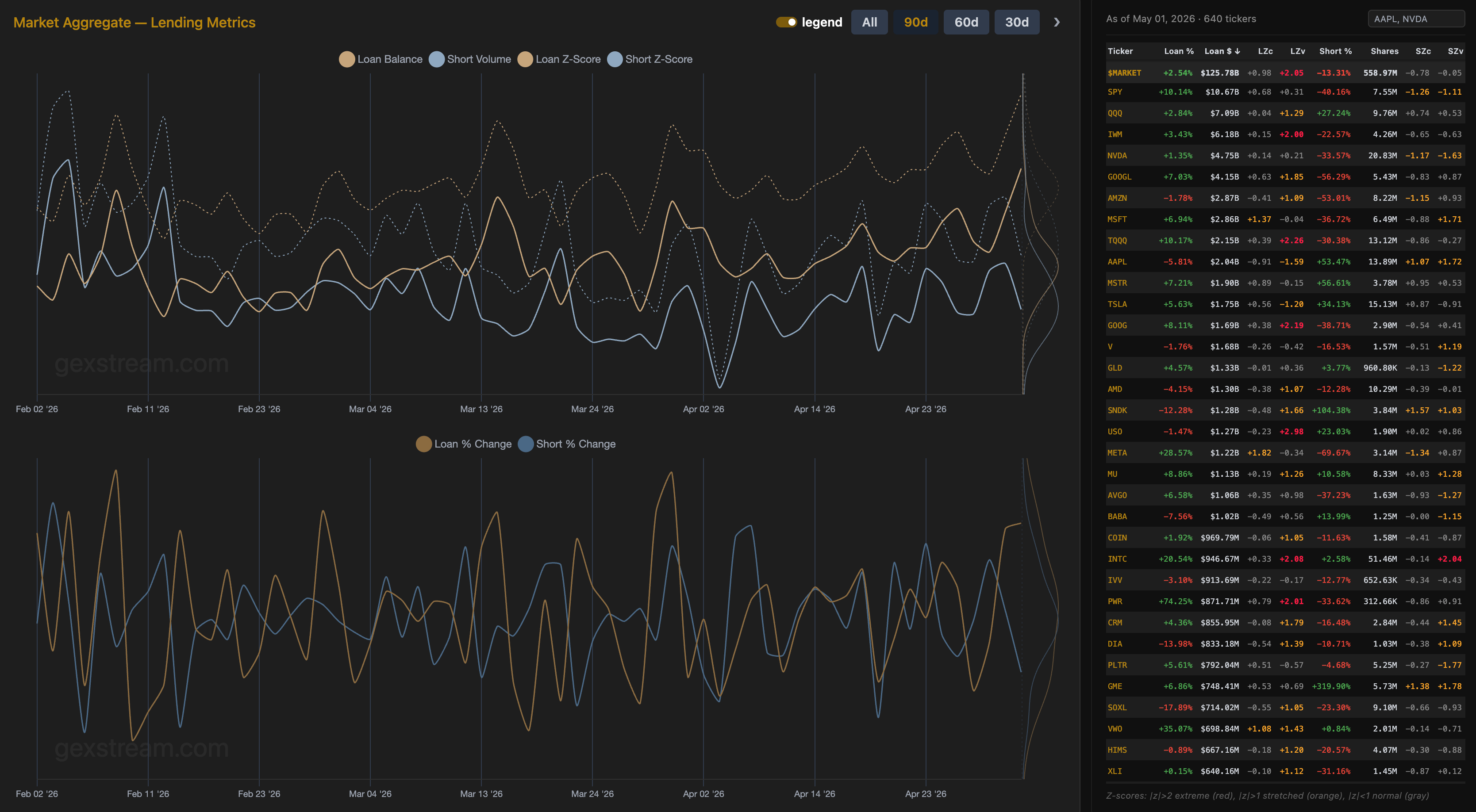Hide the Short % Change series

pyautogui.click(x=567, y=444)
